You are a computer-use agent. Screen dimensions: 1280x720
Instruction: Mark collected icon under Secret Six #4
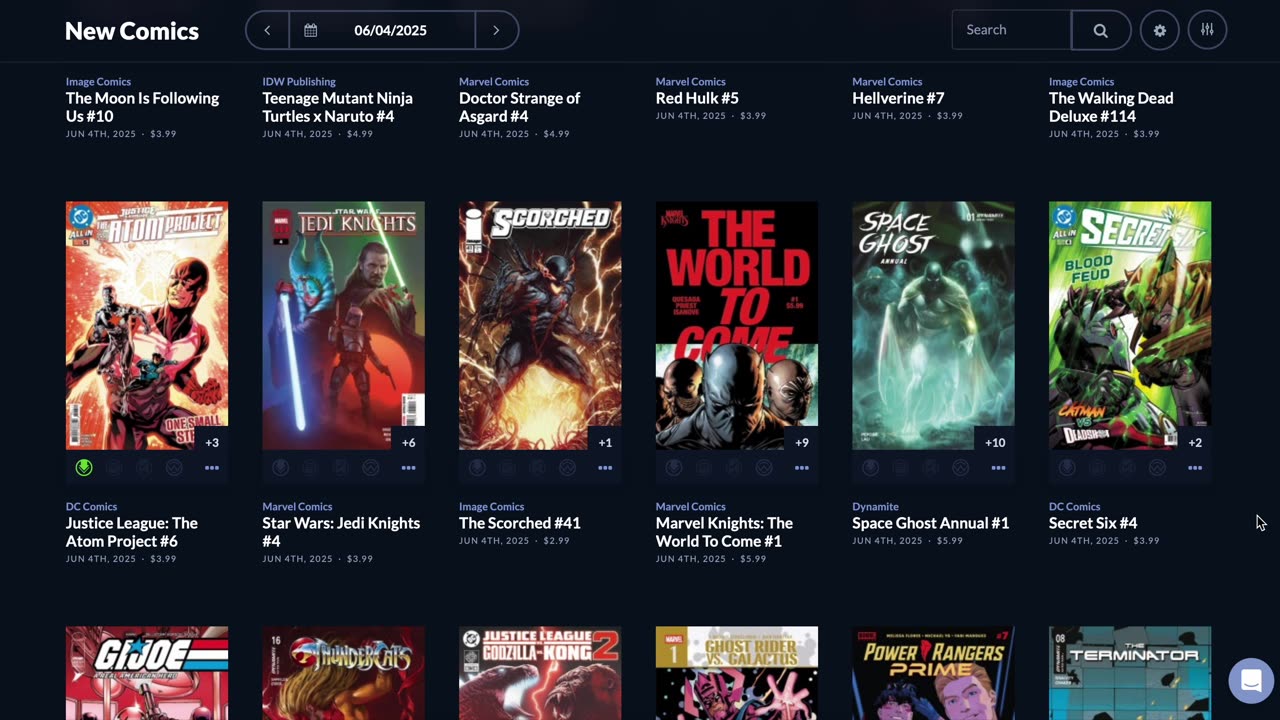click(1097, 467)
